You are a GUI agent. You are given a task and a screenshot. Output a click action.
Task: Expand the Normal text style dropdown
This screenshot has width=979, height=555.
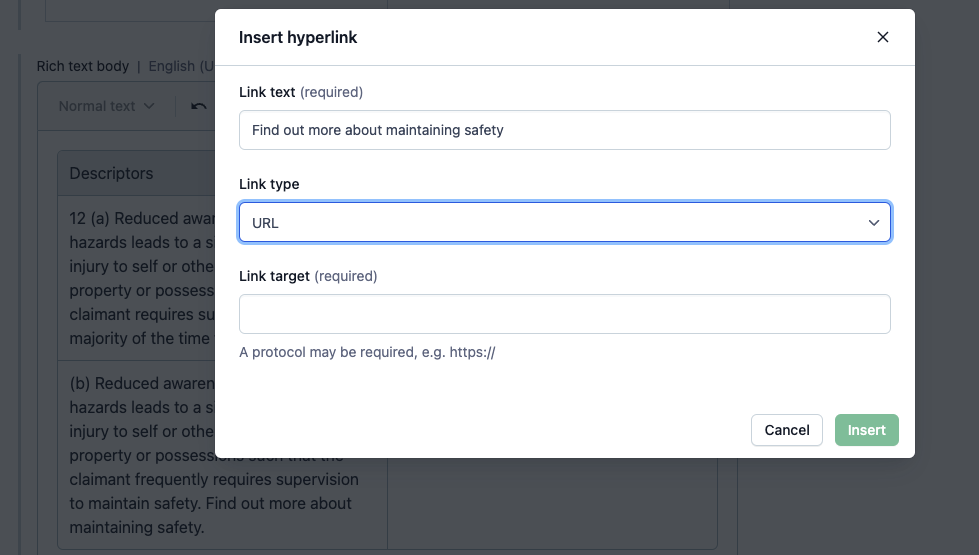(x=106, y=106)
